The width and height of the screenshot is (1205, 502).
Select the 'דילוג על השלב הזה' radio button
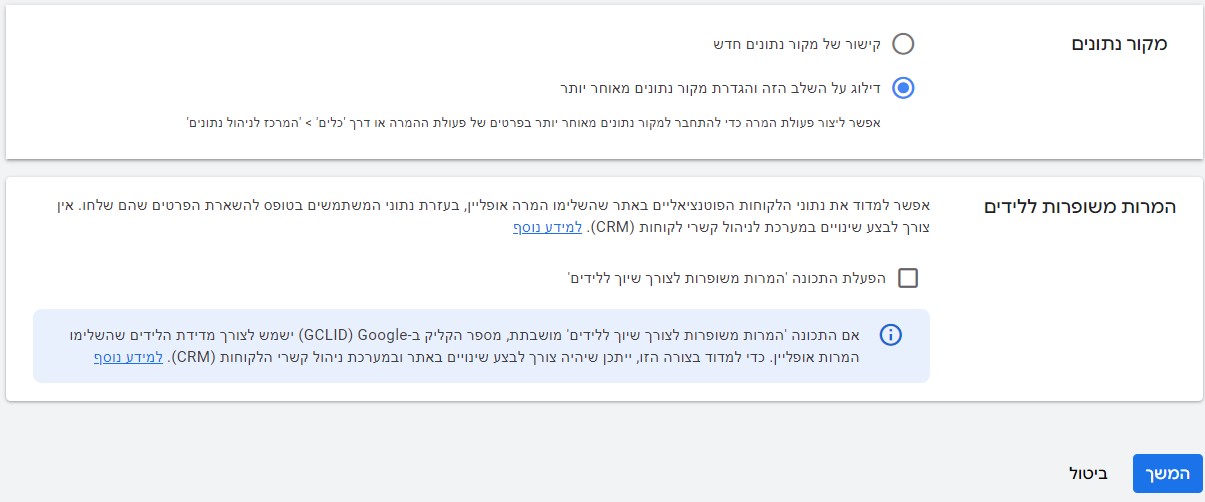pyautogui.click(x=903, y=88)
